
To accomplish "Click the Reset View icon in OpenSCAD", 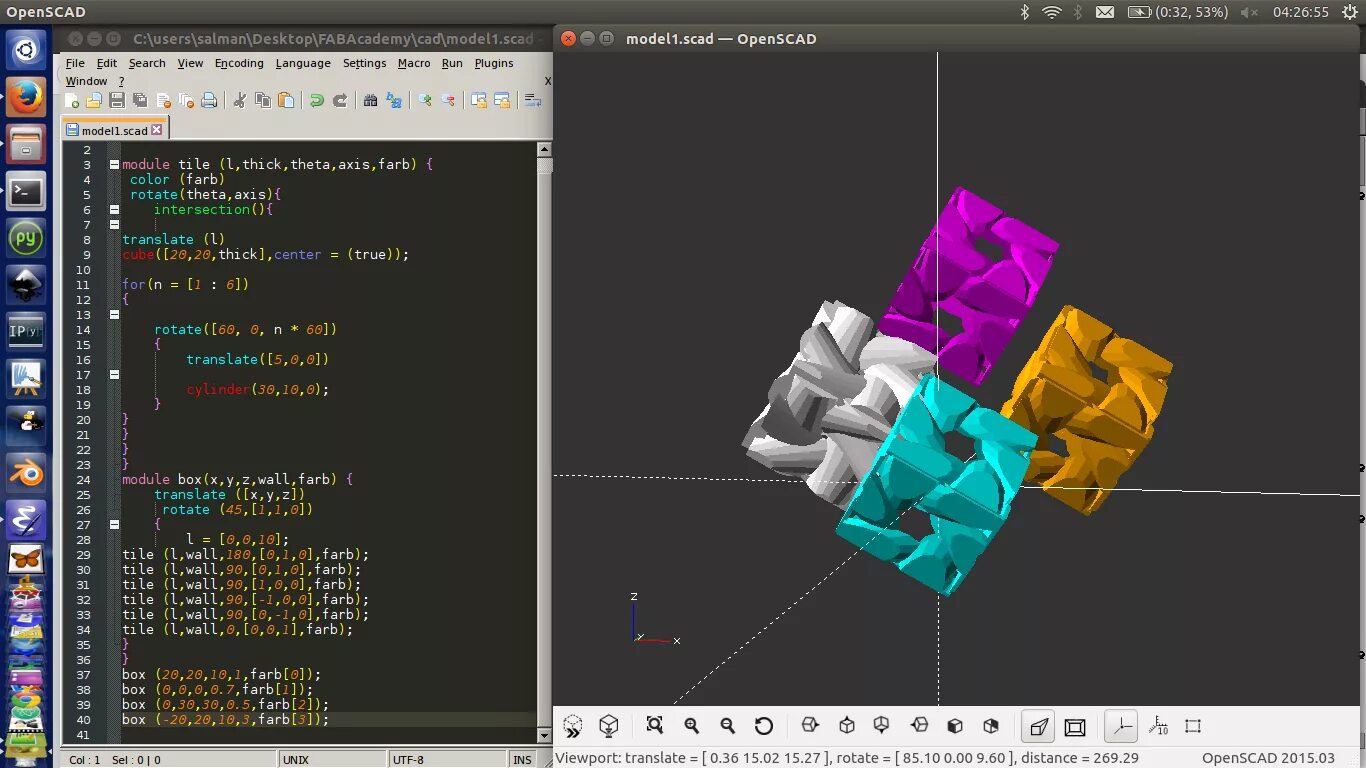I will [764, 726].
